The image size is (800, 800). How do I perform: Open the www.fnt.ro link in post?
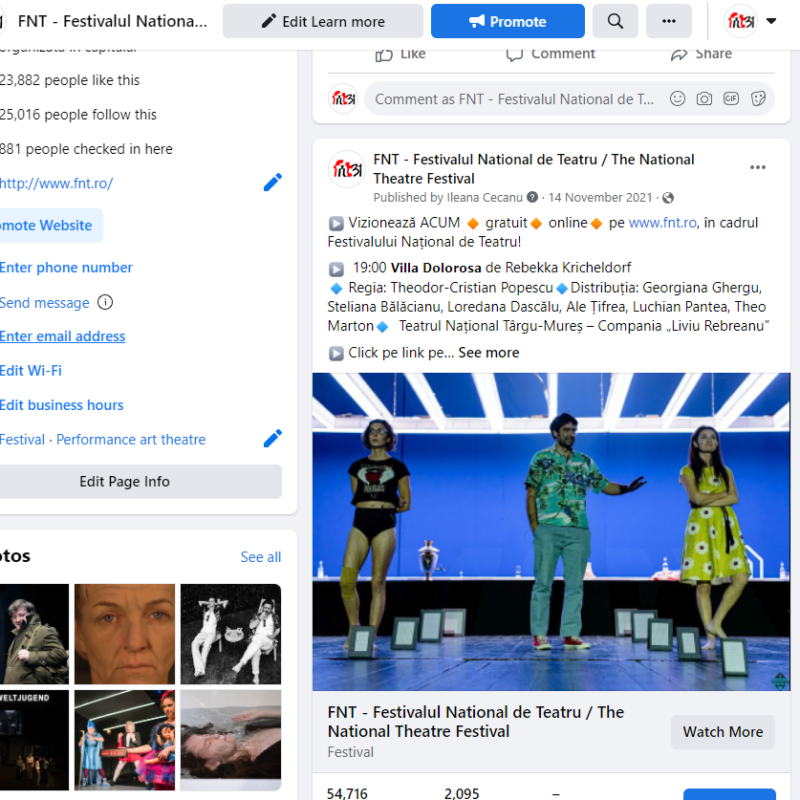(662, 223)
